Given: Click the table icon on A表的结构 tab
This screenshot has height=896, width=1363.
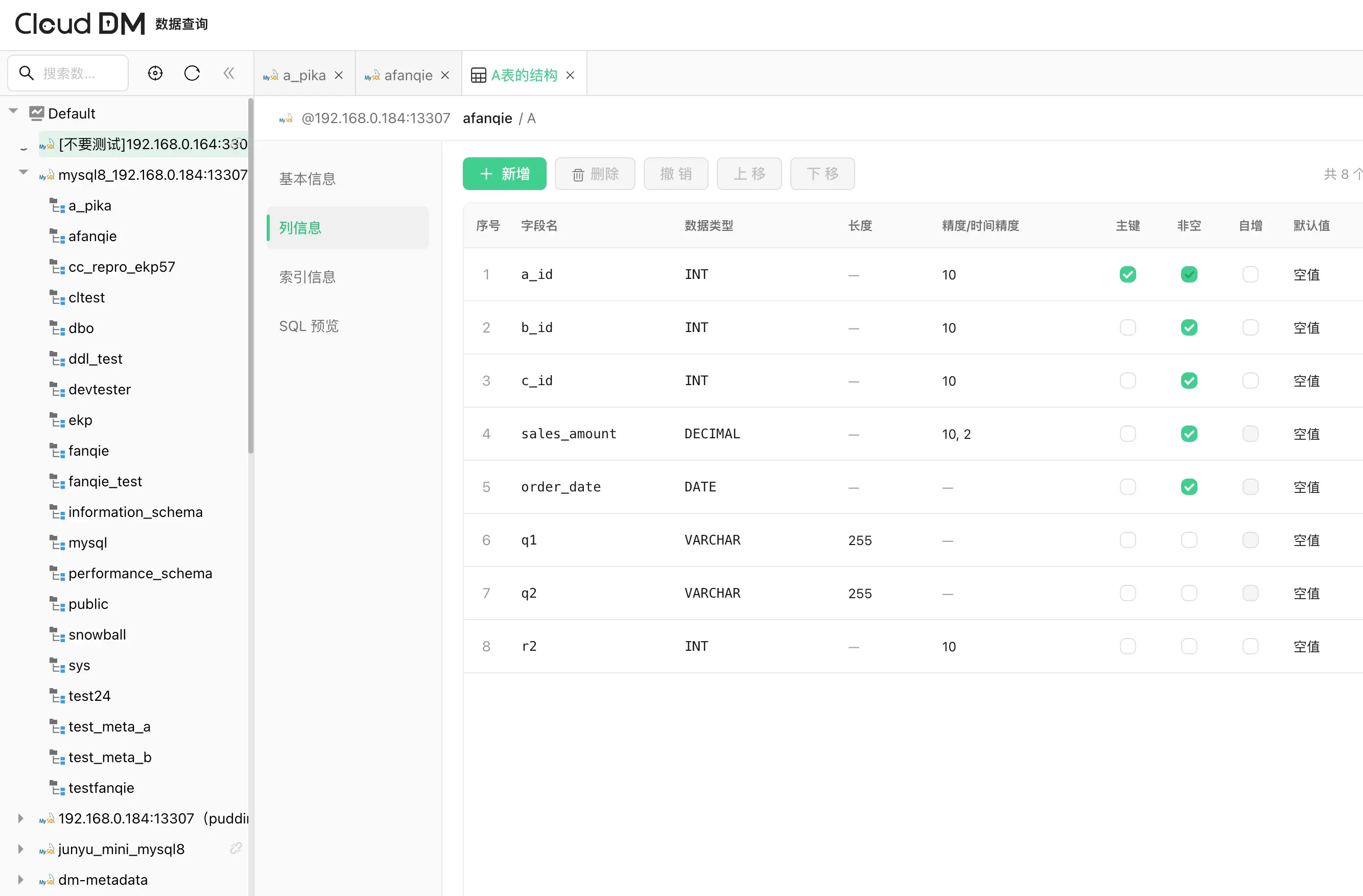Looking at the screenshot, I should point(478,76).
